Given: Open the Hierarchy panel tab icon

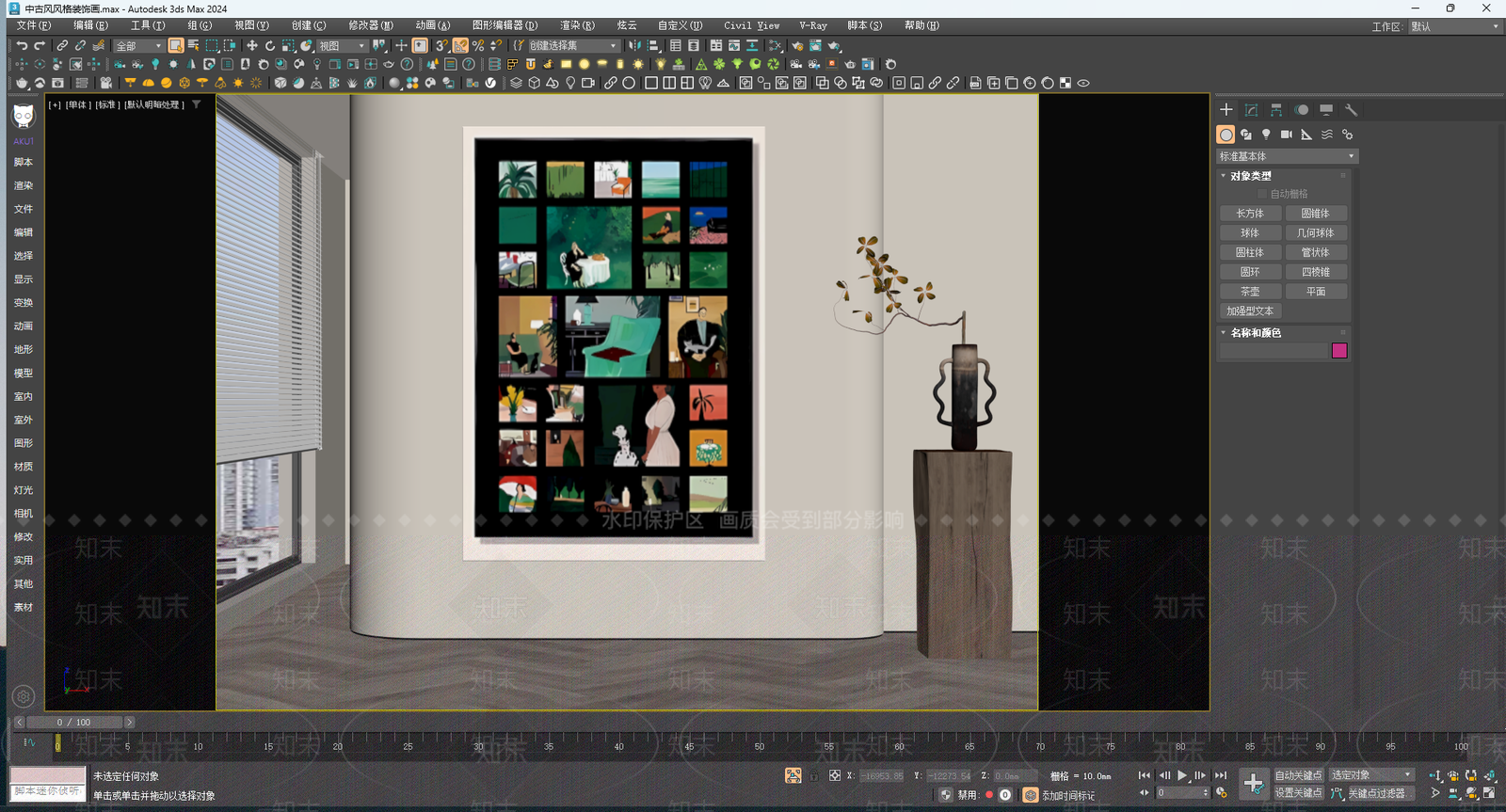Looking at the screenshot, I should pos(1276,110).
